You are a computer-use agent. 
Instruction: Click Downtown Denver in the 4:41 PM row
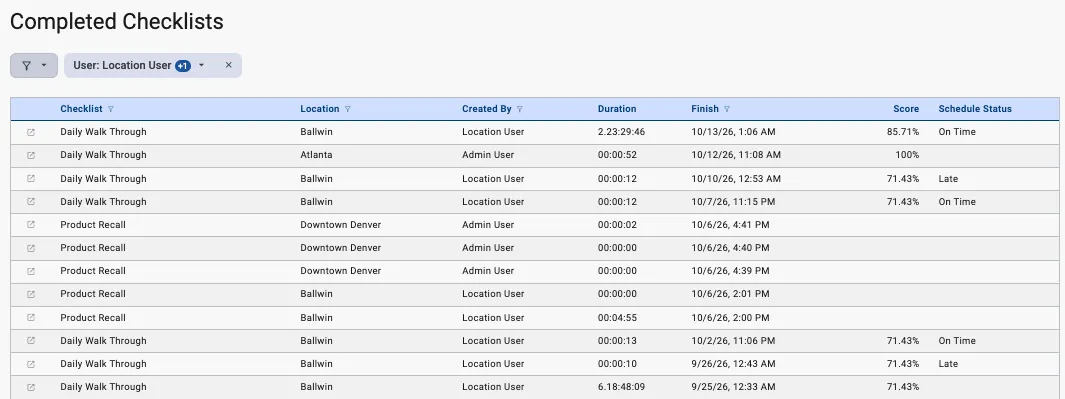pos(340,225)
